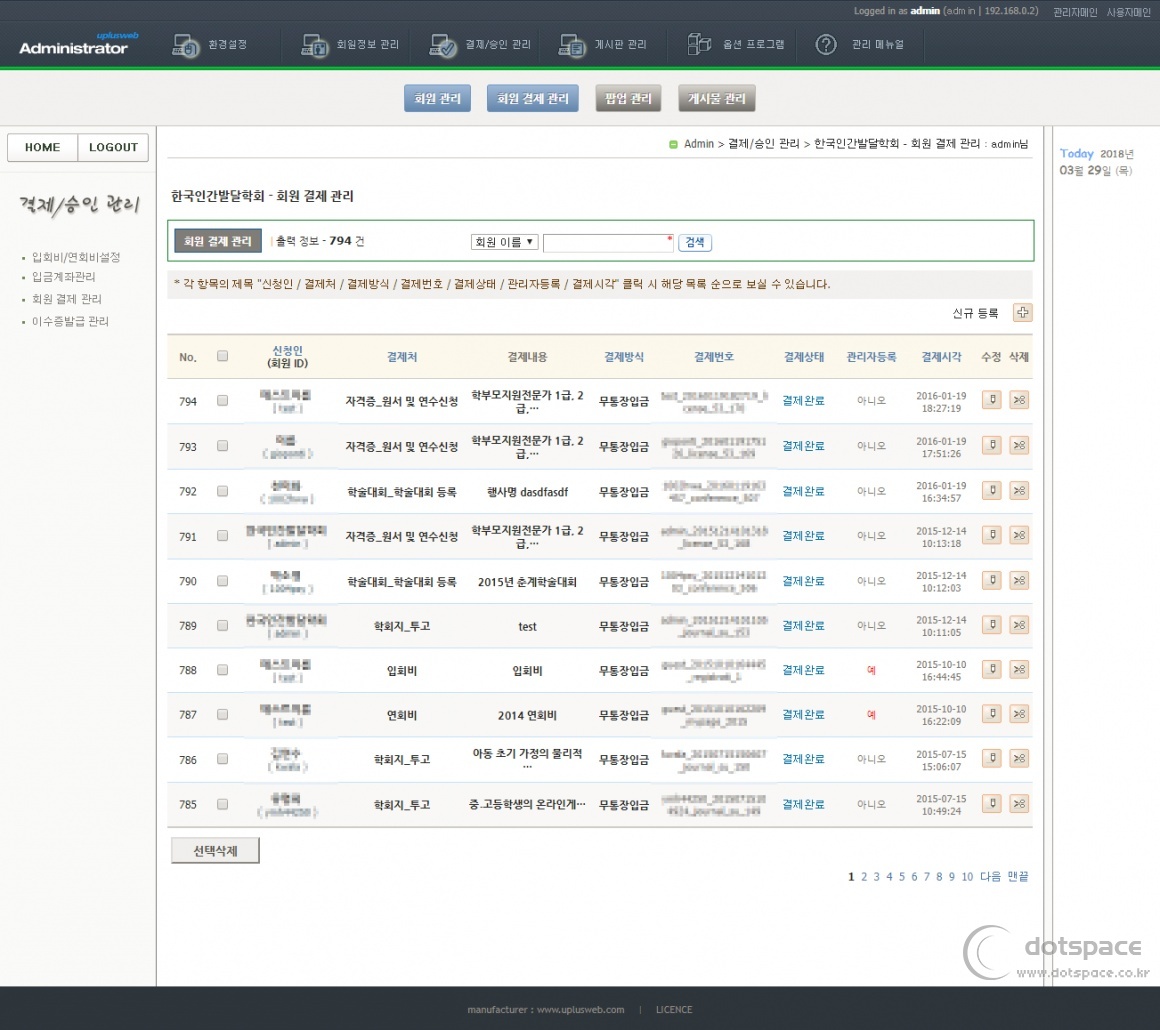Click the search keyword input field
The image size is (1160, 1030).
tap(607, 243)
